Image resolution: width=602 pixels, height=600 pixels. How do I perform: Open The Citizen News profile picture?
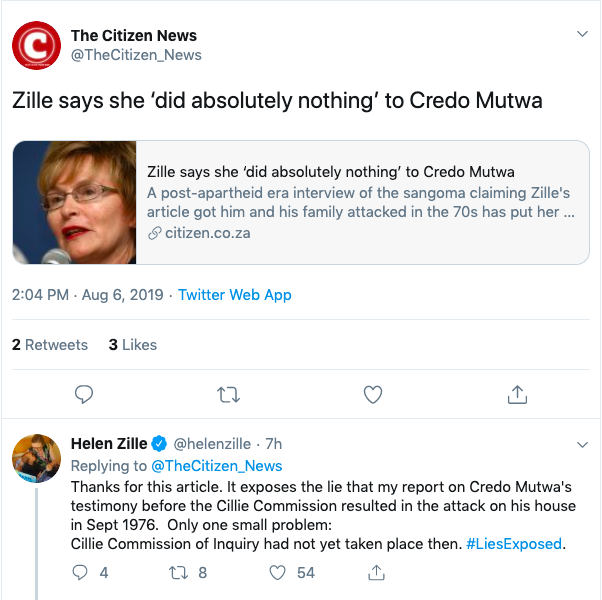point(35,46)
